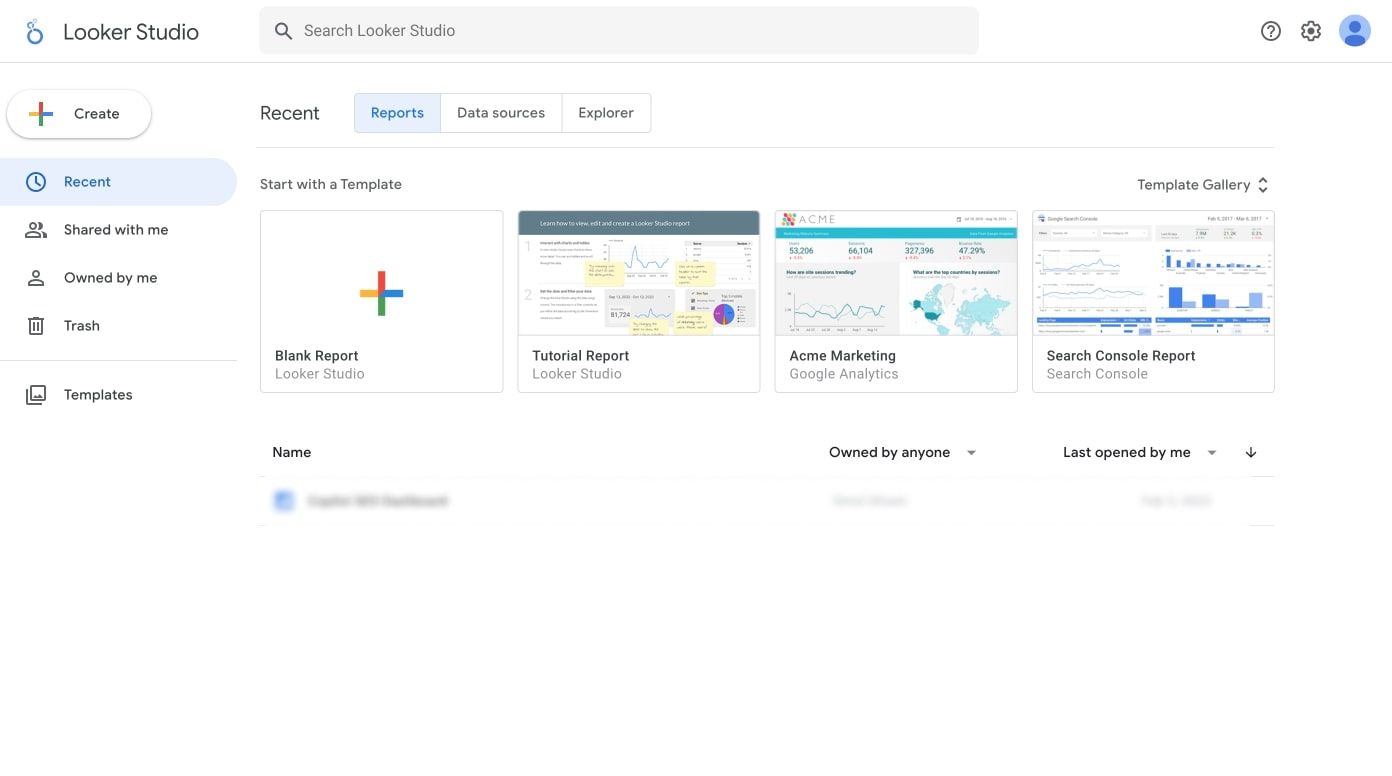Open the help question mark icon
This screenshot has width=1392, height=776.
click(x=1270, y=31)
